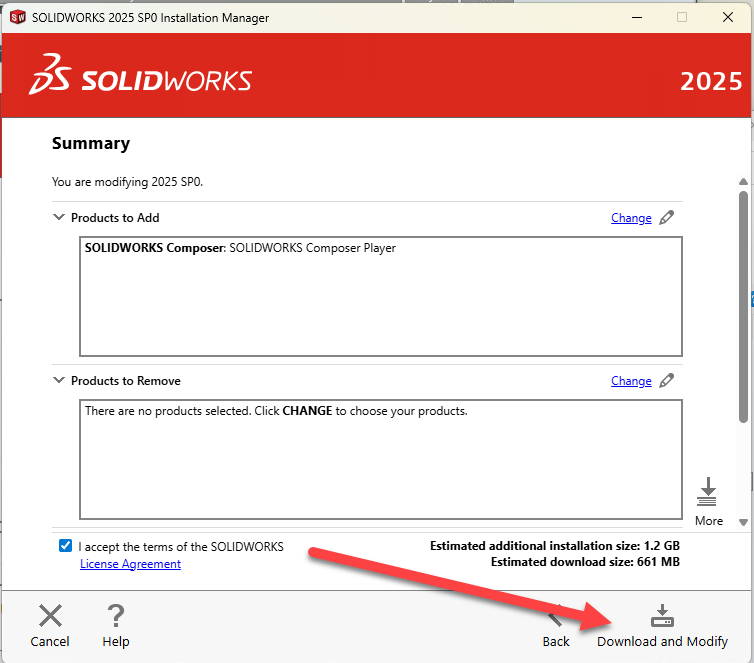Viewport: 754px width, 663px height.
Task: Click the Cancel X icon
Action: (x=50, y=615)
